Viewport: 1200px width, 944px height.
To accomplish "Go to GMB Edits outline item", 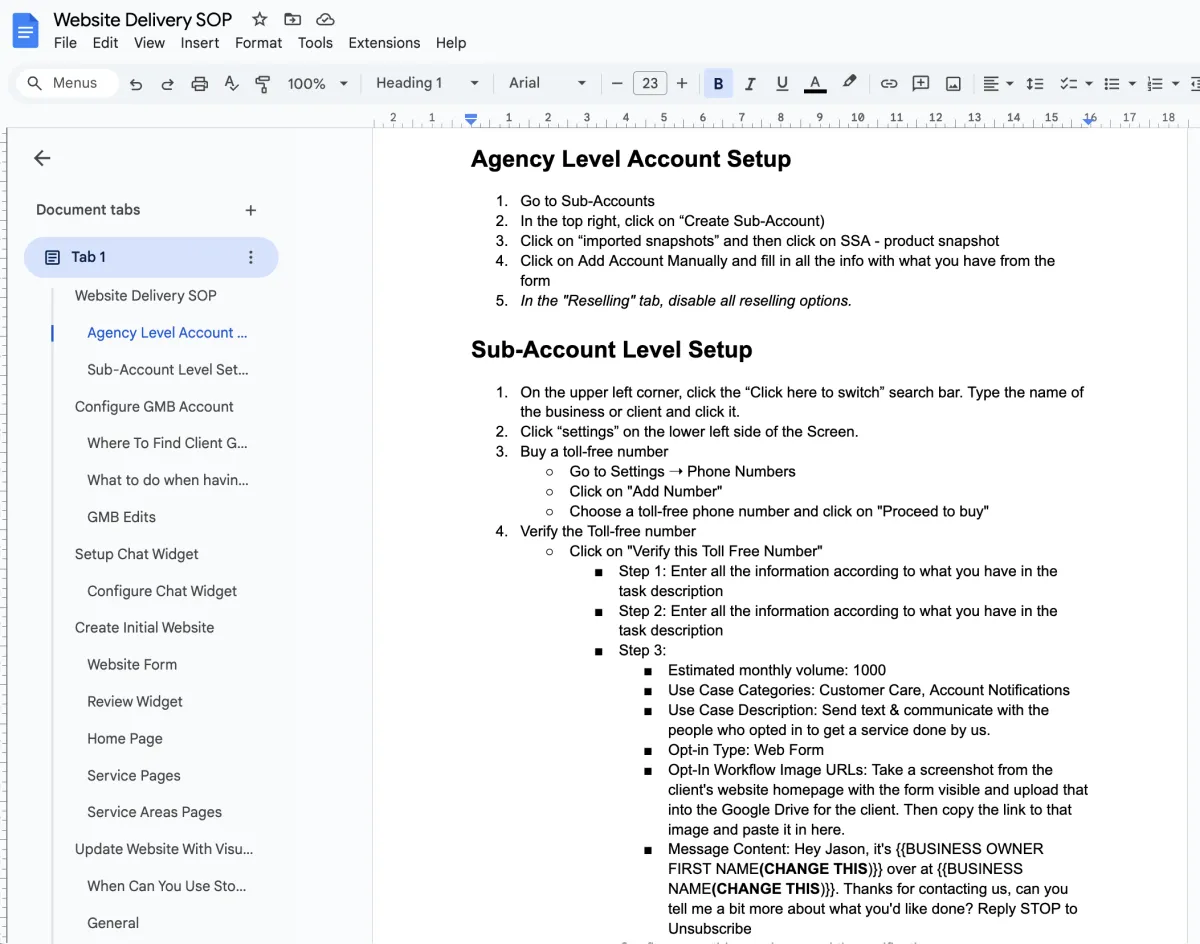I will [x=121, y=517].
